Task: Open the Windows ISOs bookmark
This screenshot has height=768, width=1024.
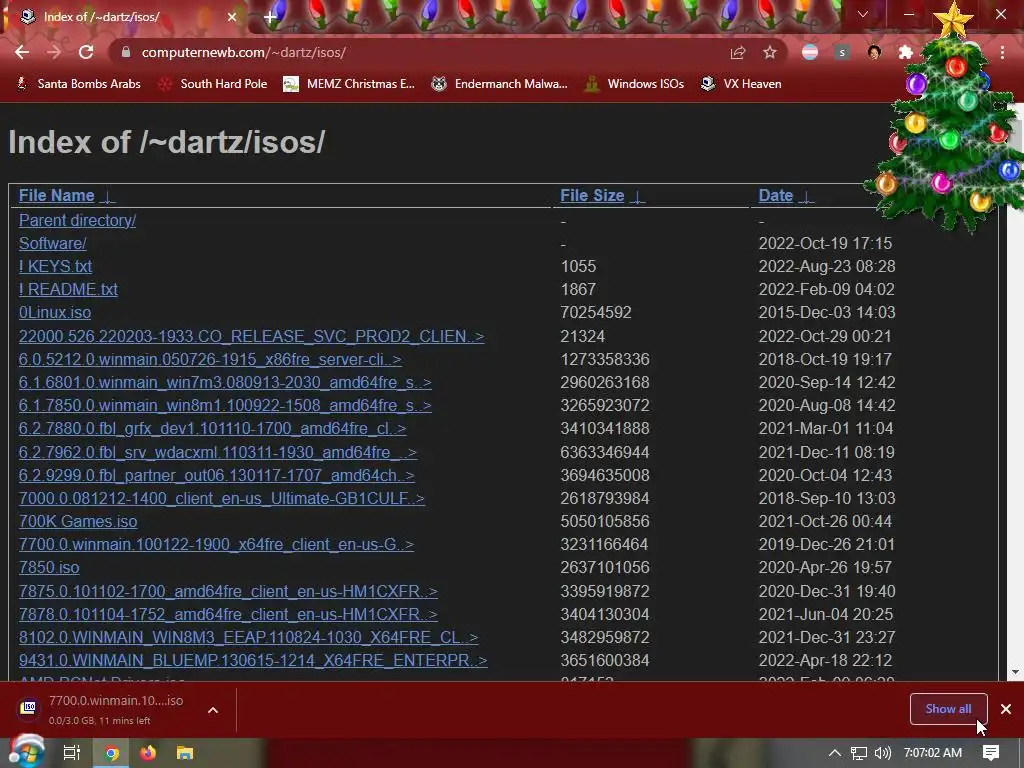Action: (x=634, y=84)
